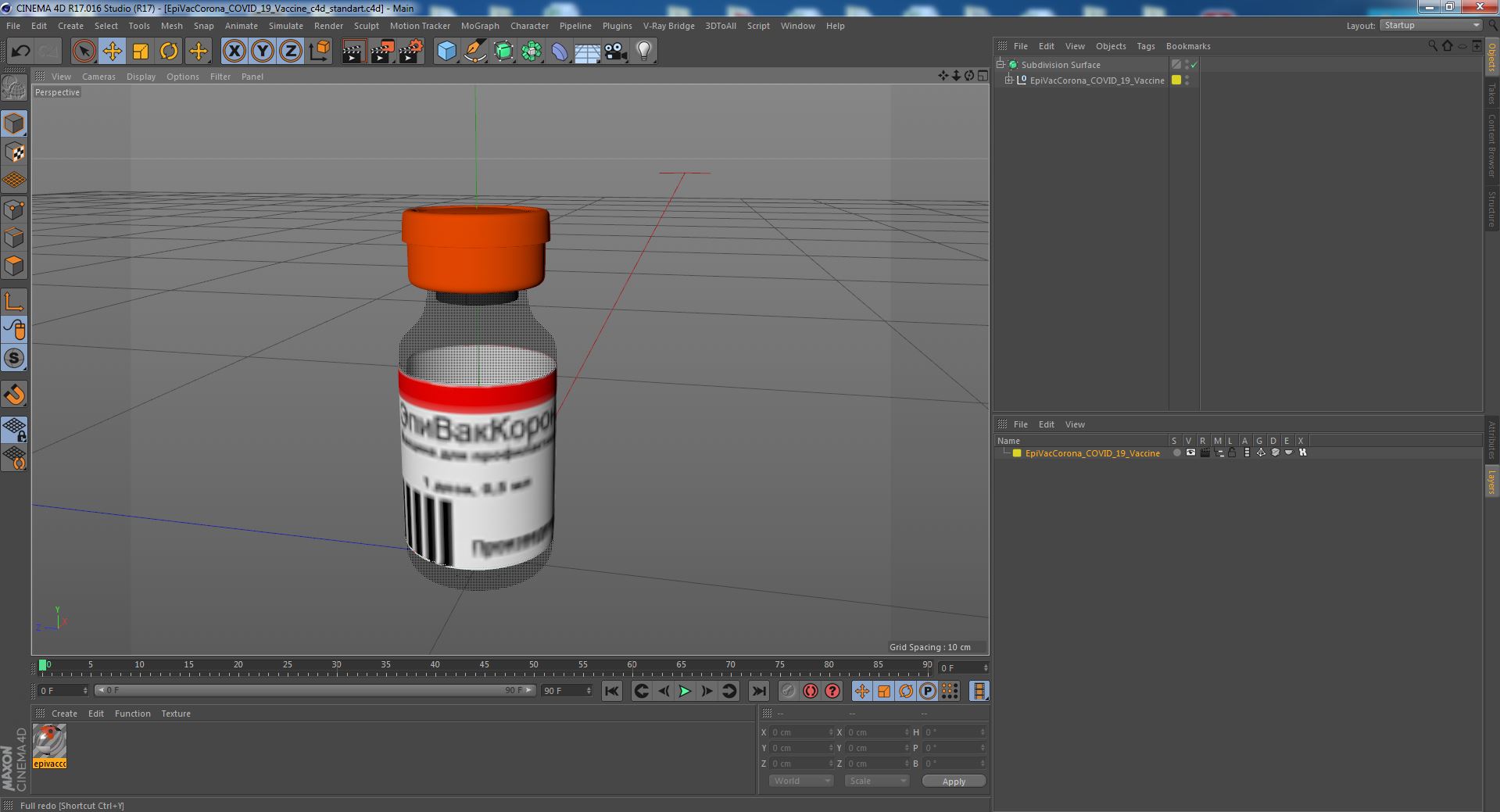Switch to Edges mode

click(14, 238)
